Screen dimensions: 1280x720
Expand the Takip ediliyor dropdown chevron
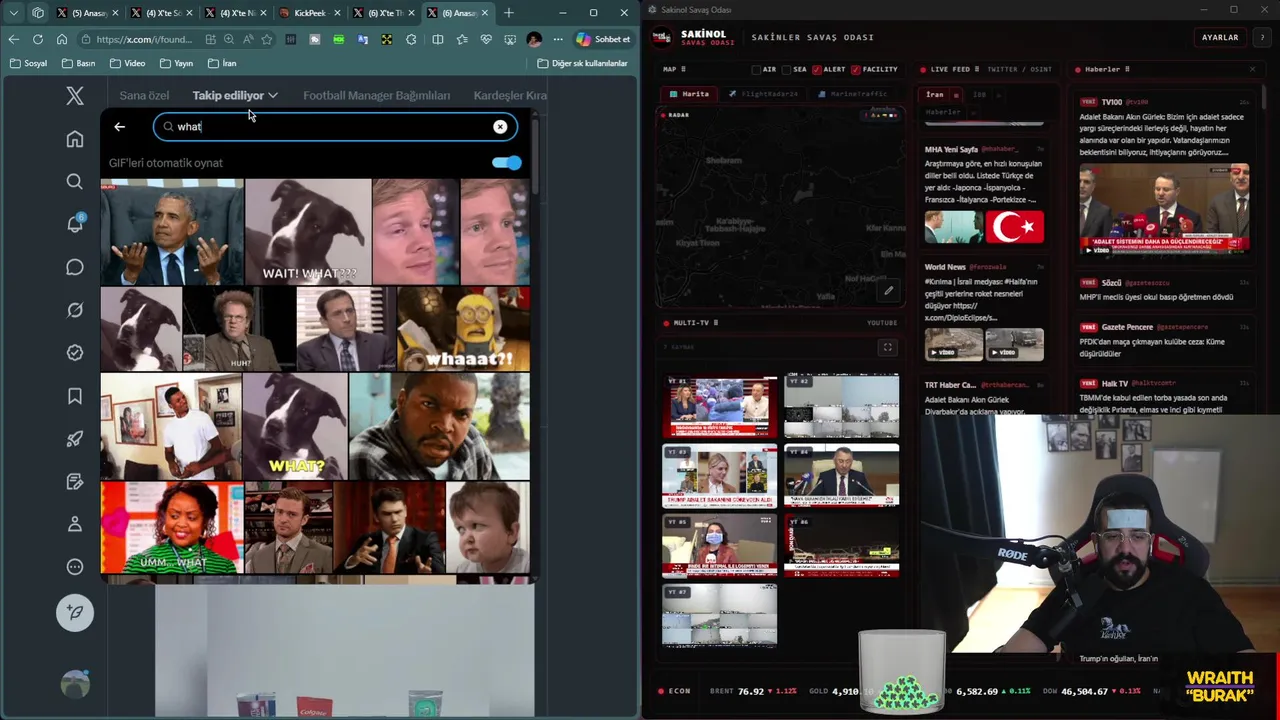(272, 95)
